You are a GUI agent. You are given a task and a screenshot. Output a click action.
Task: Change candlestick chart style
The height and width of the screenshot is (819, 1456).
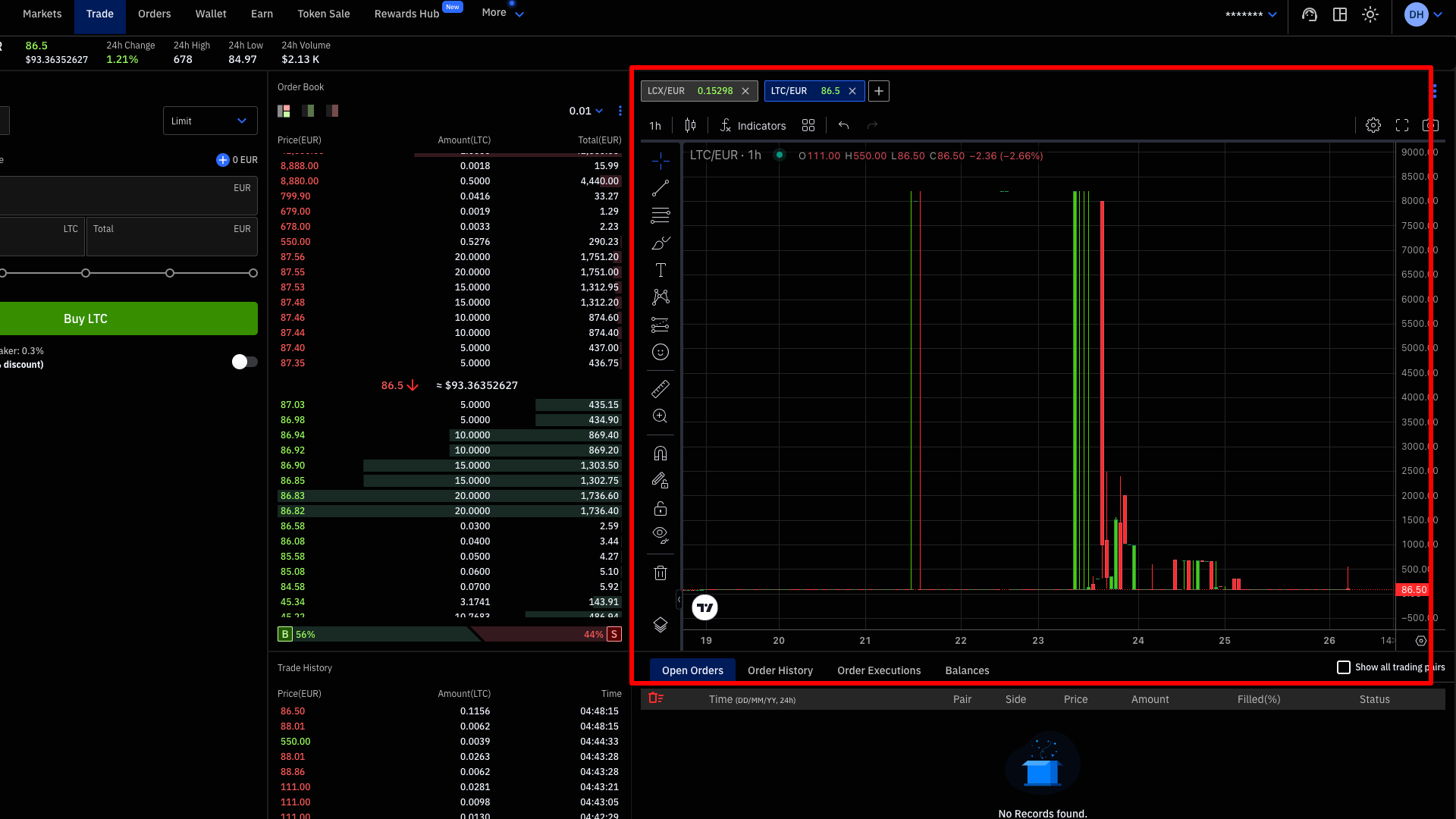[x=690, y=126]
